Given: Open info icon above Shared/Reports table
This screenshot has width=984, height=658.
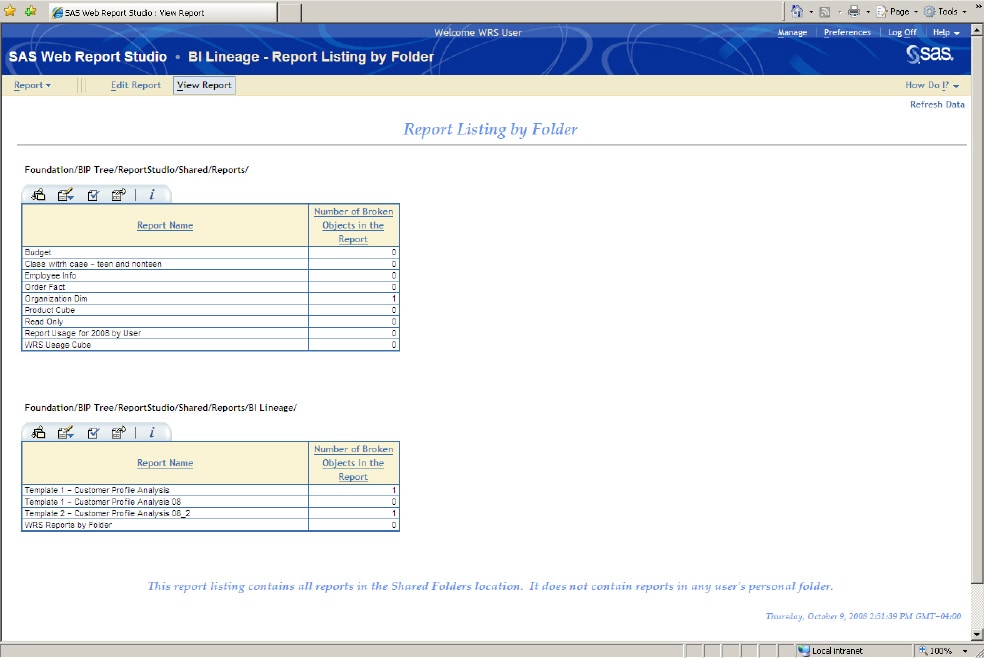Looking at the screenshot, I should tap(152, 195).
